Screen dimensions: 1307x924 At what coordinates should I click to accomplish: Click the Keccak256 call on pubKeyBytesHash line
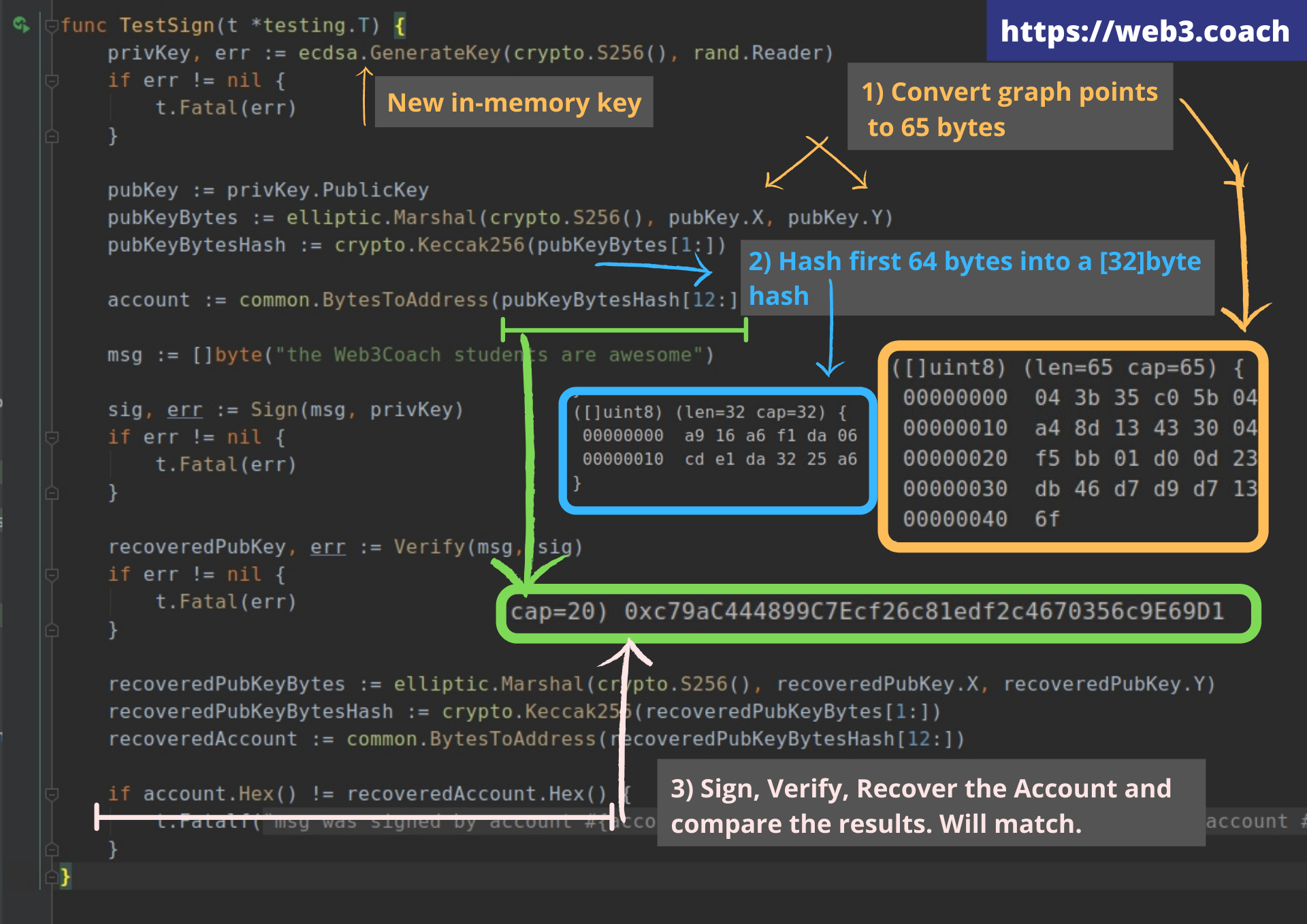(x=470, y=245)
